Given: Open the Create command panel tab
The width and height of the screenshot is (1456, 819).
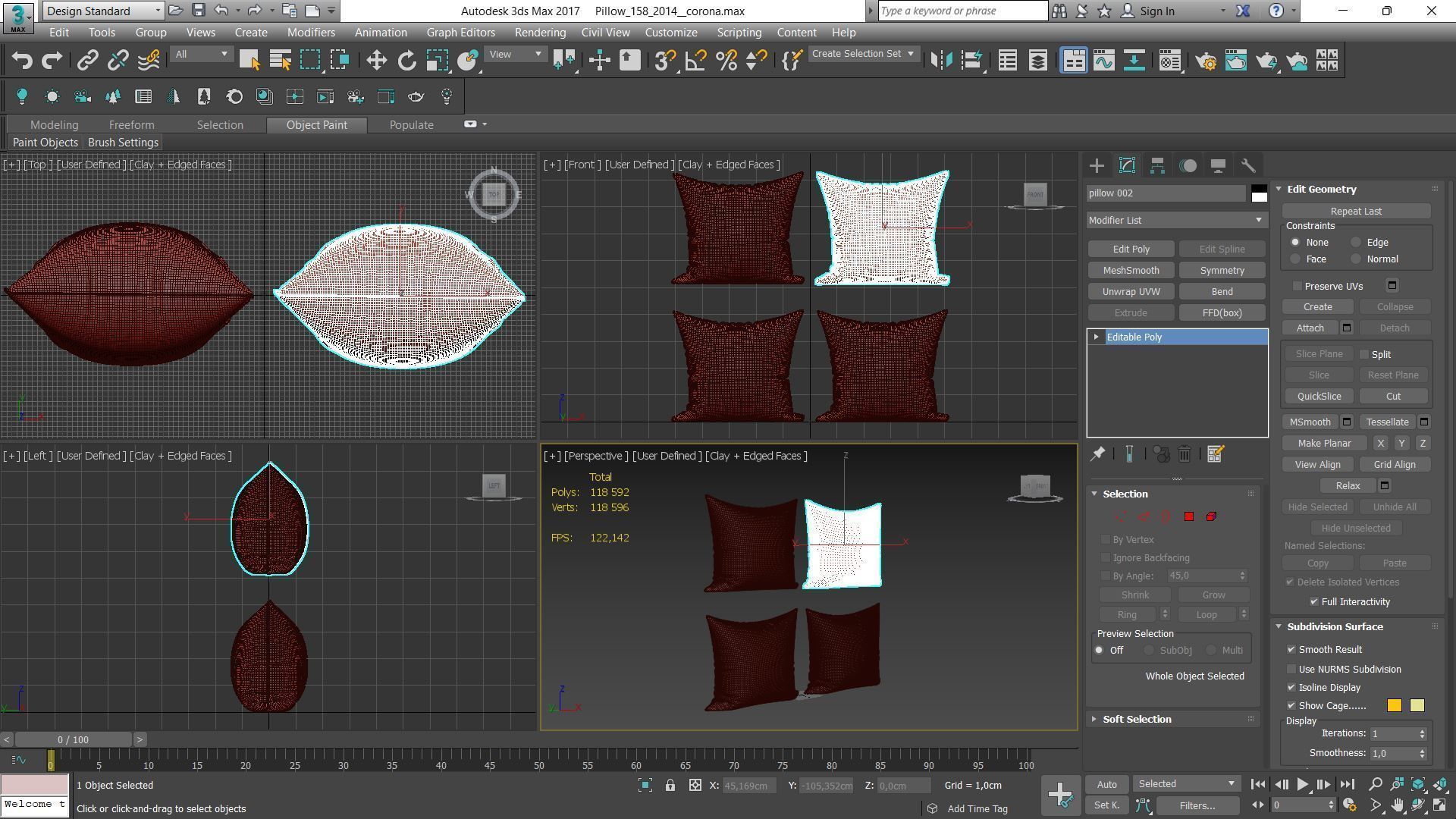Looking at the screenshot, I should [x=1097, y=165].
